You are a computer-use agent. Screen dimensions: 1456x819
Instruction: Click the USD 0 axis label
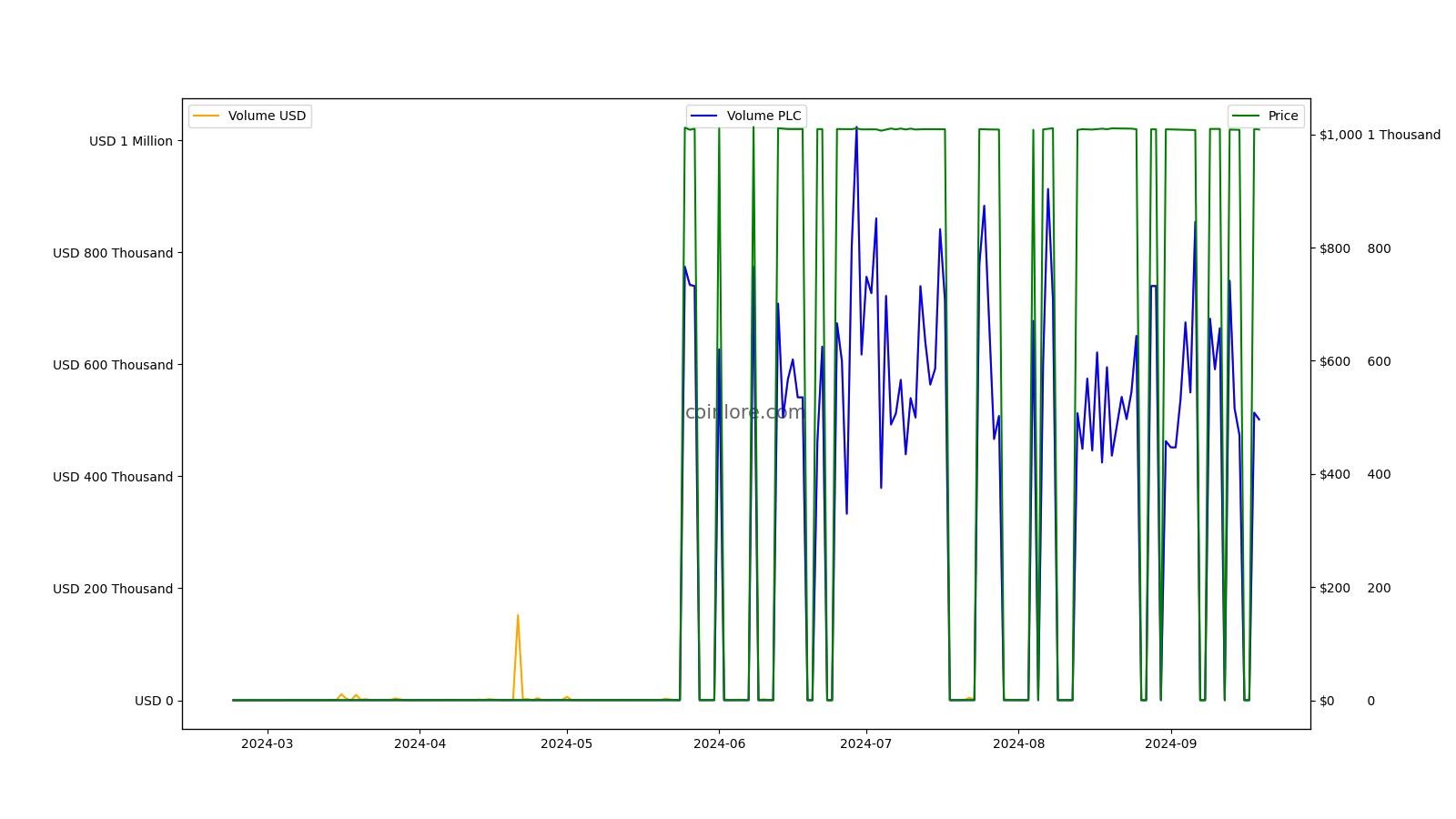[x=154, y=701]
